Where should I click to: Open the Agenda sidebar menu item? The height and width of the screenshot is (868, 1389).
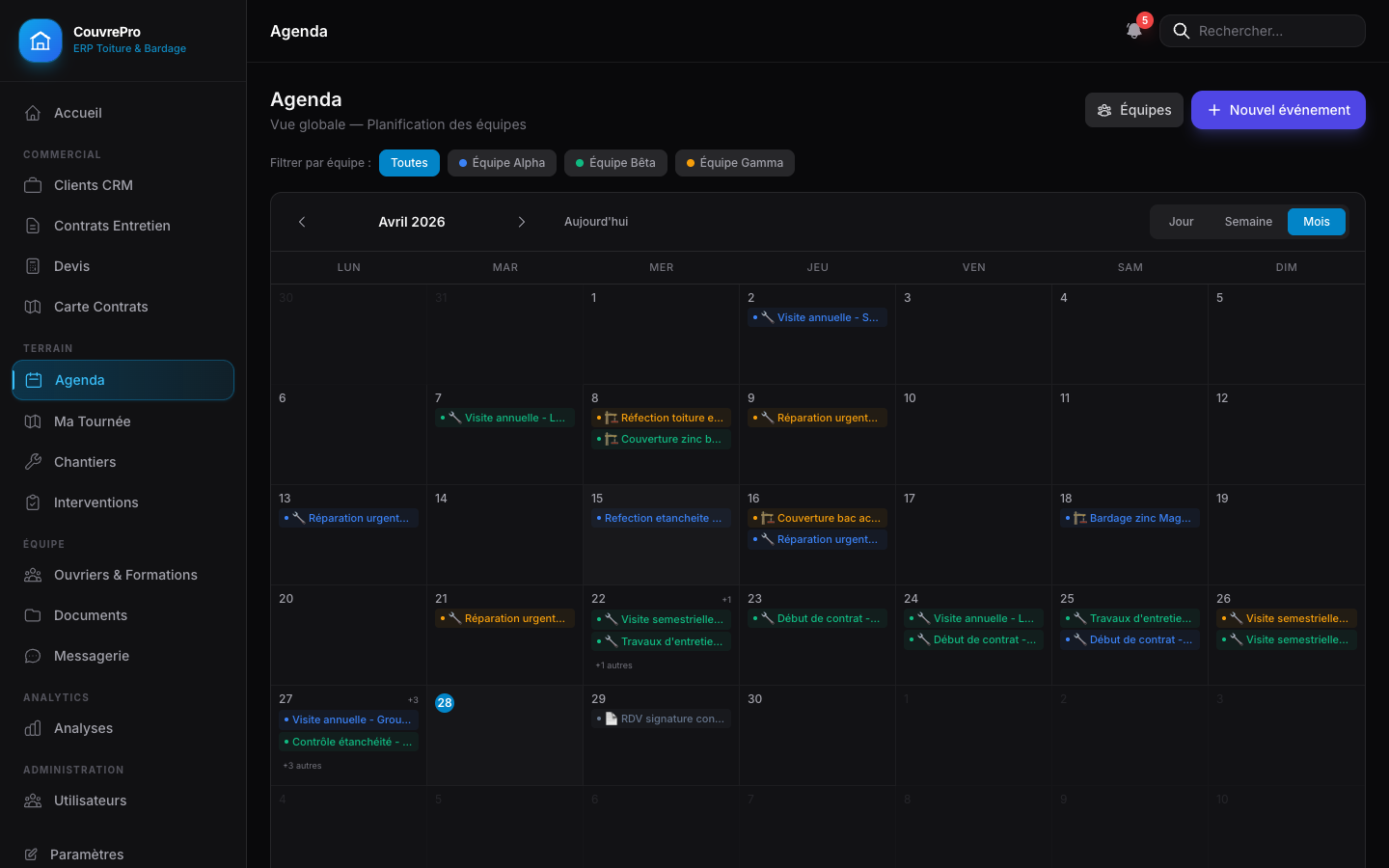tap(123, 380)
